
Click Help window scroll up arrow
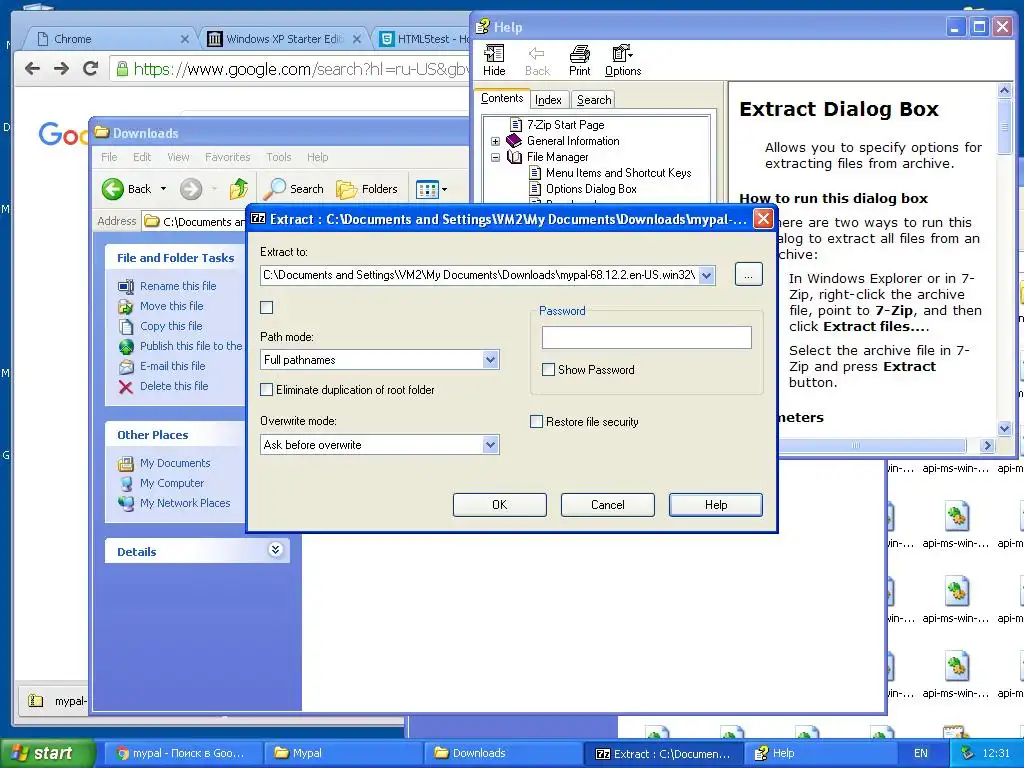[1004, 91]
